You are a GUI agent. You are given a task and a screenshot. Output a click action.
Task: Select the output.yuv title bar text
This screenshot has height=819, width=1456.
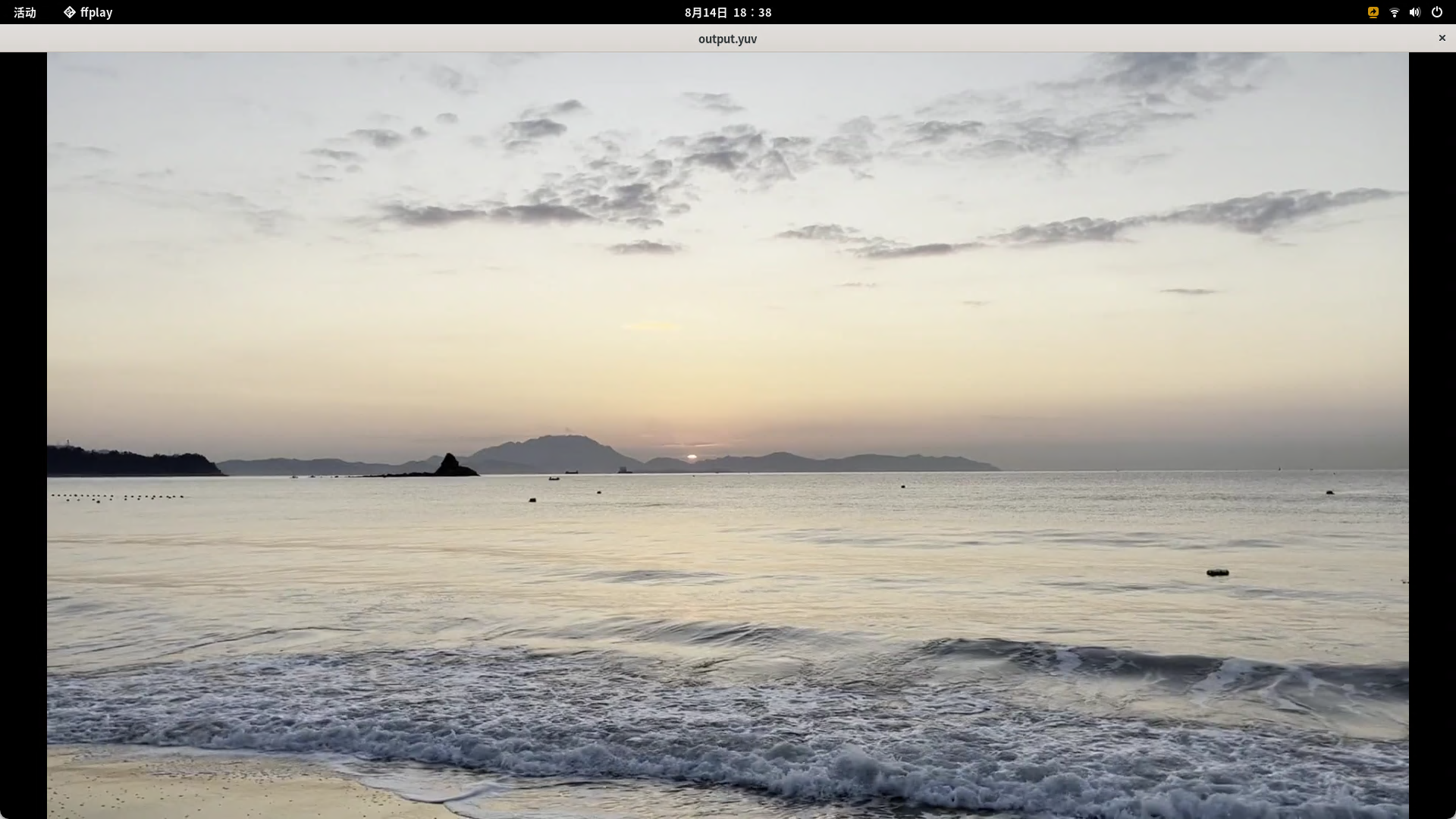tap(726, 39)
